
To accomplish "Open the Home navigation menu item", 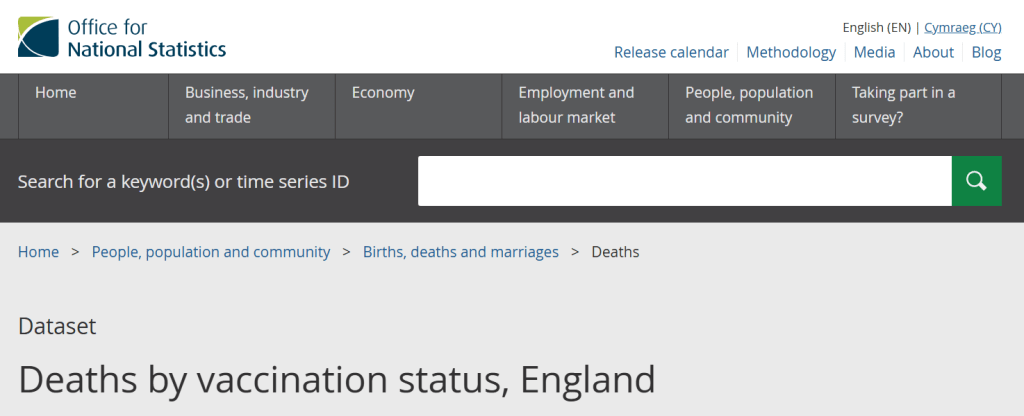I will (56, 93).
